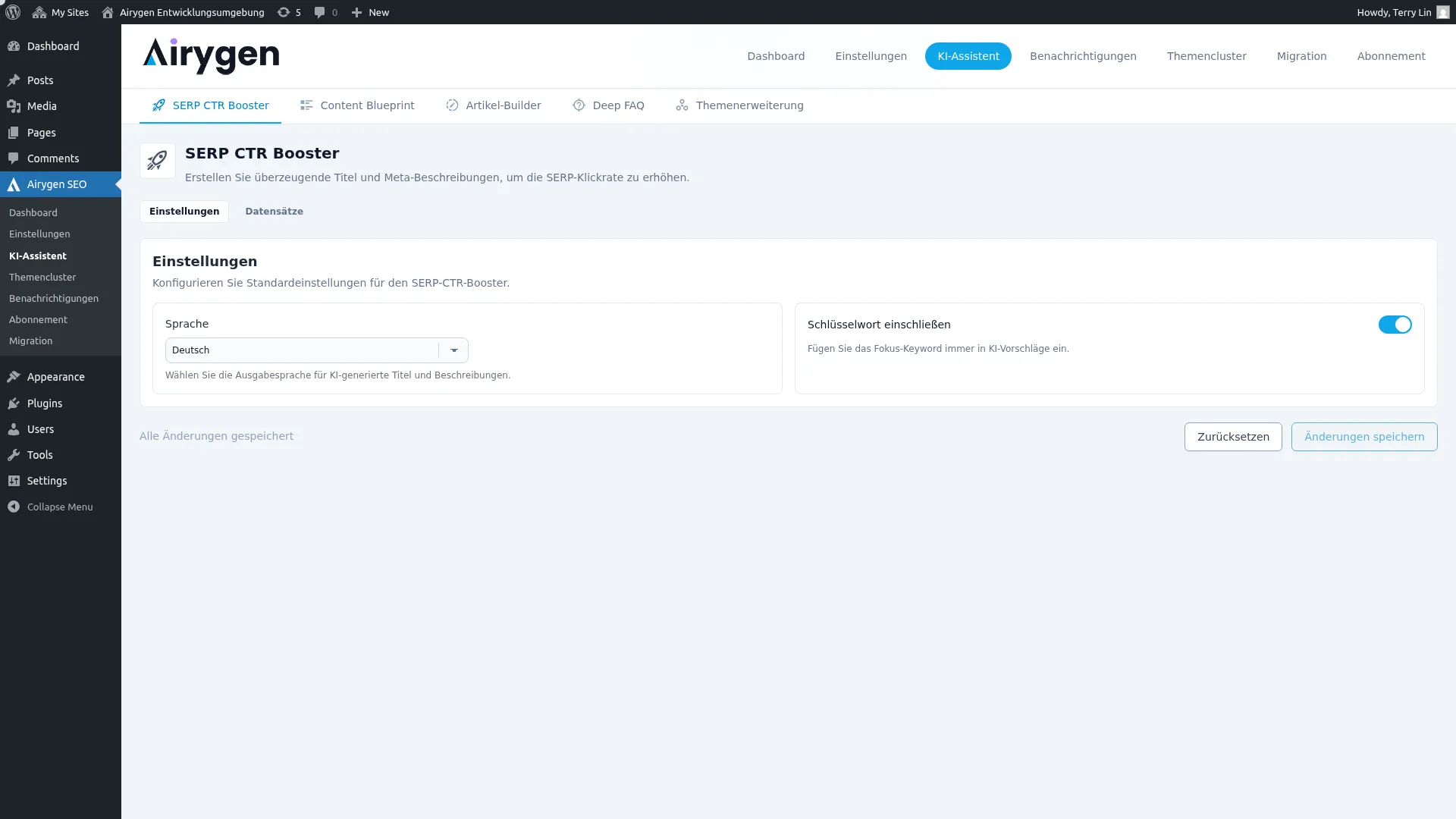The width and height of the screenshot is (1456, 819).
Task: Click the large rocket icon beside the page title
Action: coord(158,161)
